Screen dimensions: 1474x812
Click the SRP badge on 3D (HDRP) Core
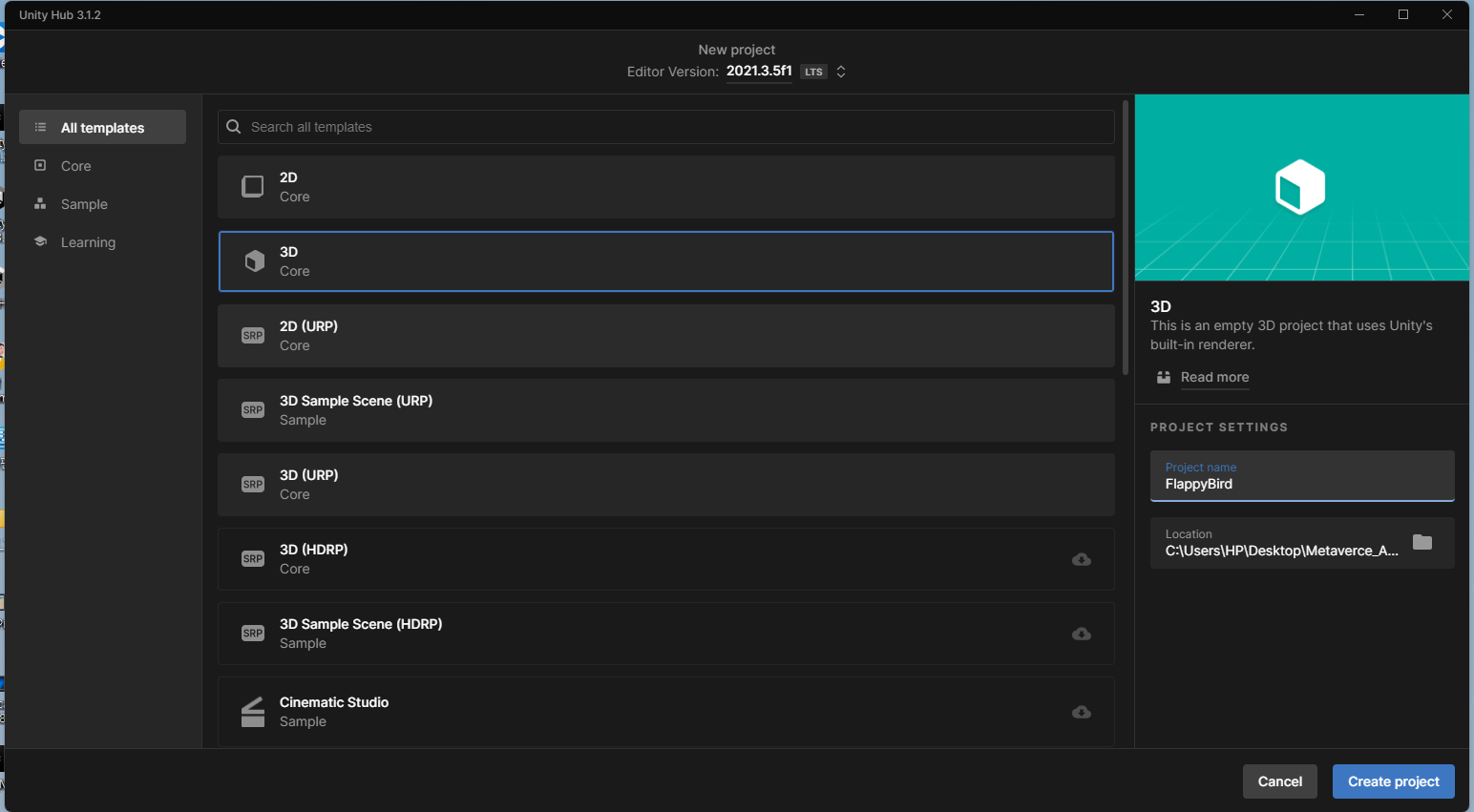[x=253, y=558]
